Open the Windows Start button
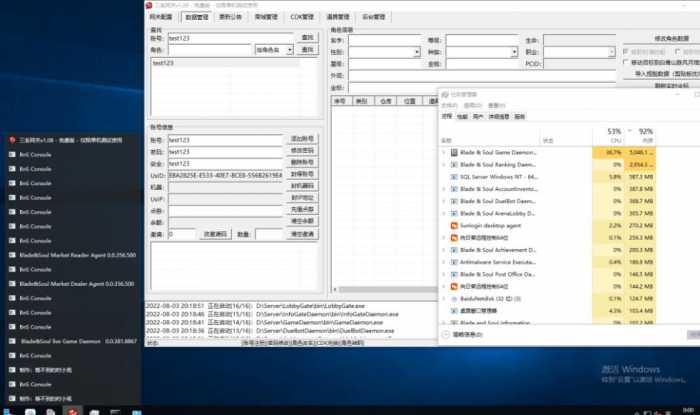Screen dimensions: 700x415 (x=8, y=411)
